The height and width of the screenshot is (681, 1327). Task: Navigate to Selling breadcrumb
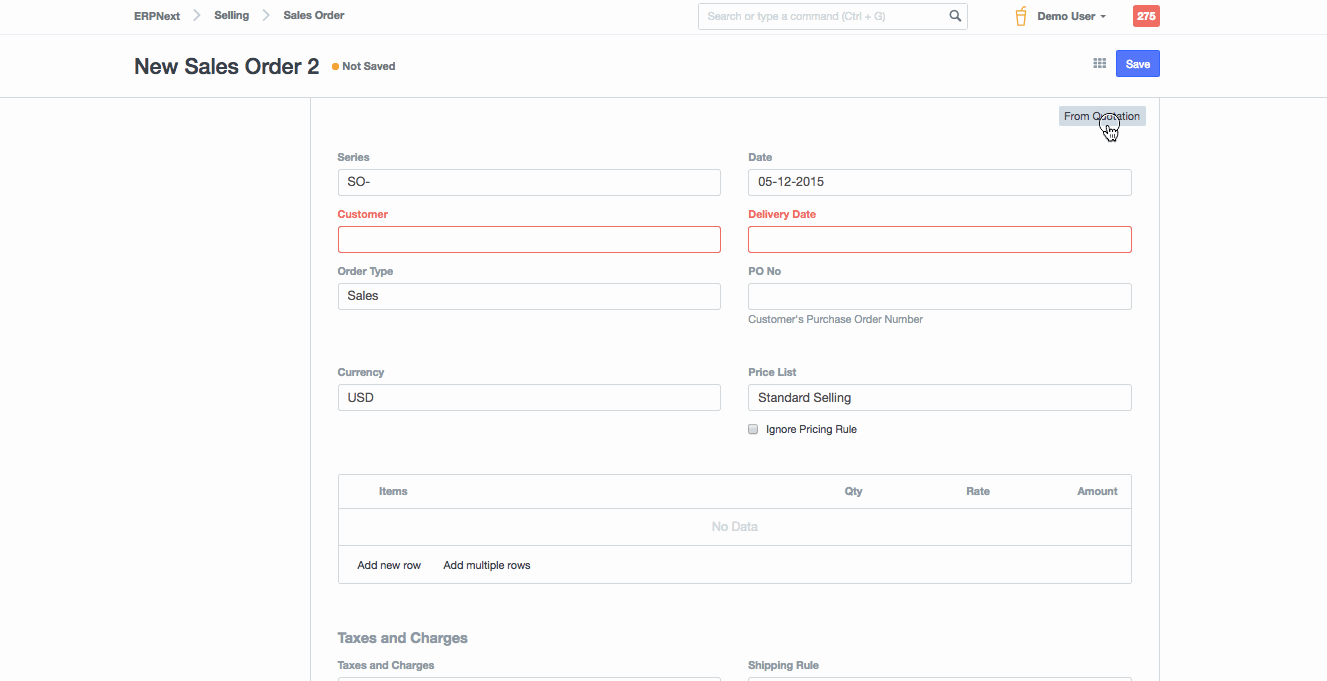(231, 16)
